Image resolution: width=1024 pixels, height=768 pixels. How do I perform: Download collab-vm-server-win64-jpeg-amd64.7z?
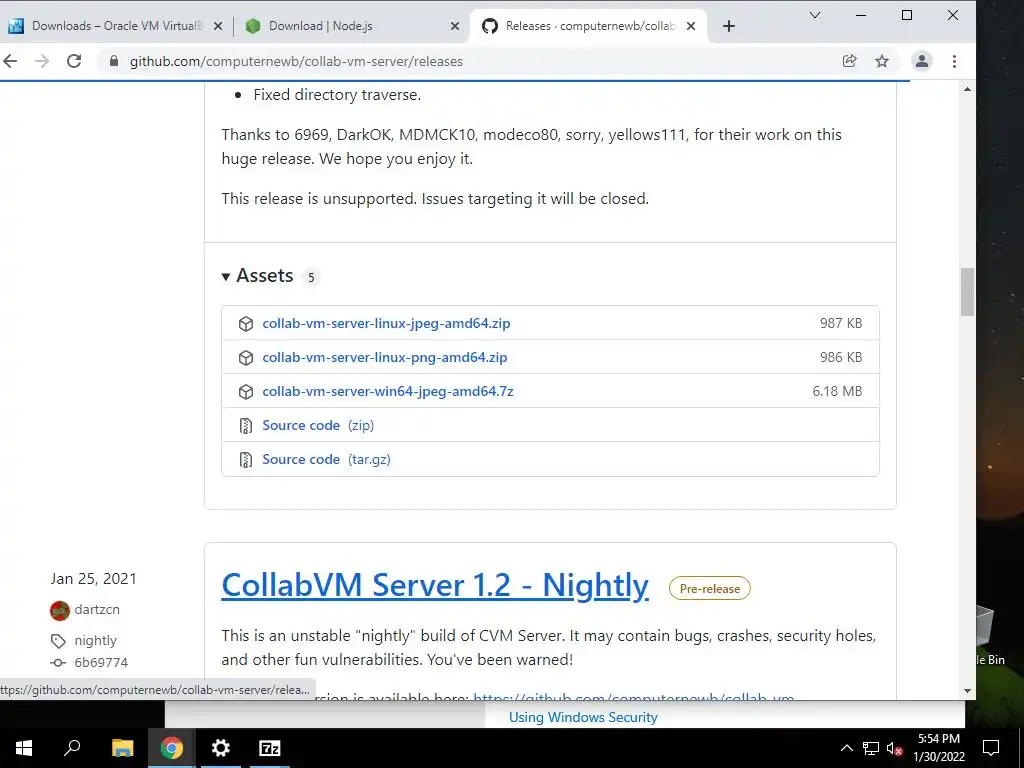pos(388,391)
